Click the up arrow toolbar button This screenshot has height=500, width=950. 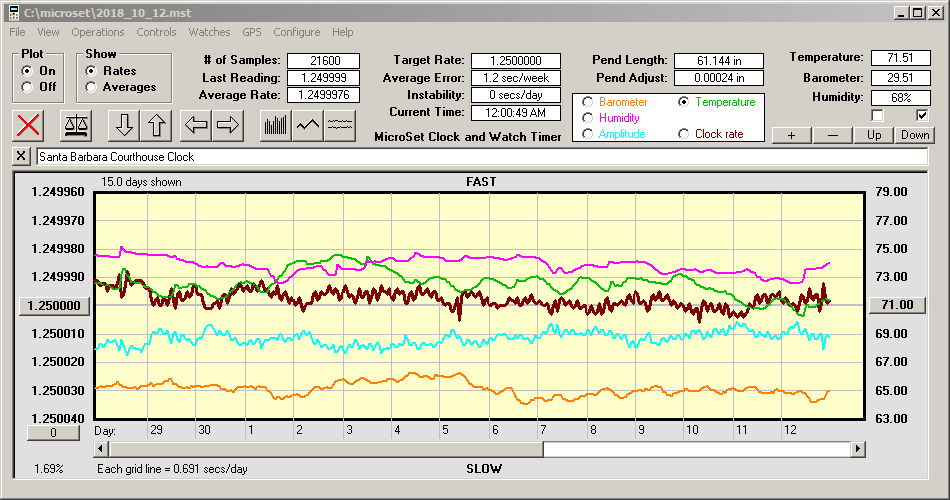[156, 125]
